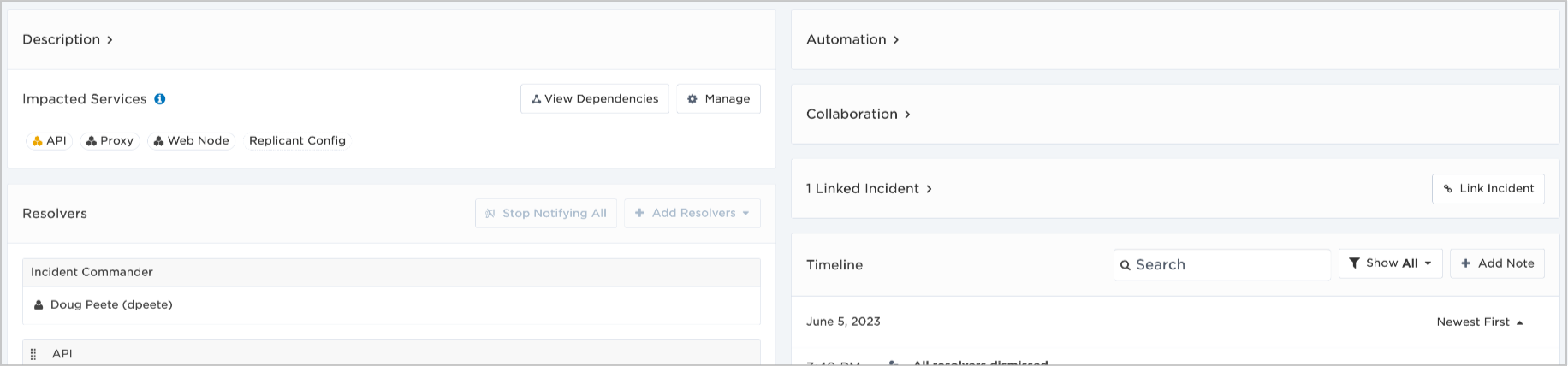Click the Replicant Config service tag
Image resolution: width=1568 pixels, height=366 pixels.
click(x=297, y=141)
